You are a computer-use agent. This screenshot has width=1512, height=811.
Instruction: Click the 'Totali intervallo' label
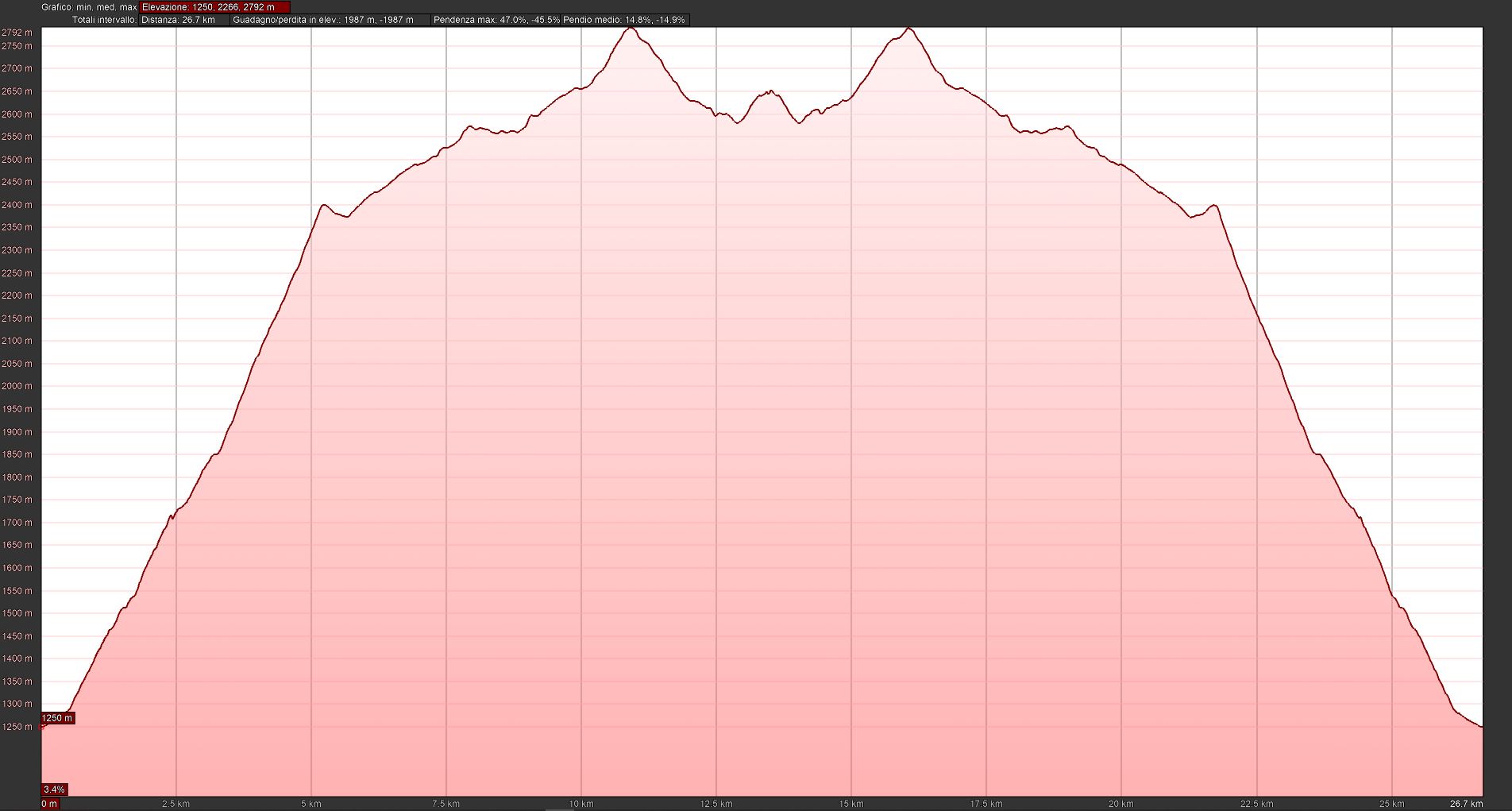point(105,20)
